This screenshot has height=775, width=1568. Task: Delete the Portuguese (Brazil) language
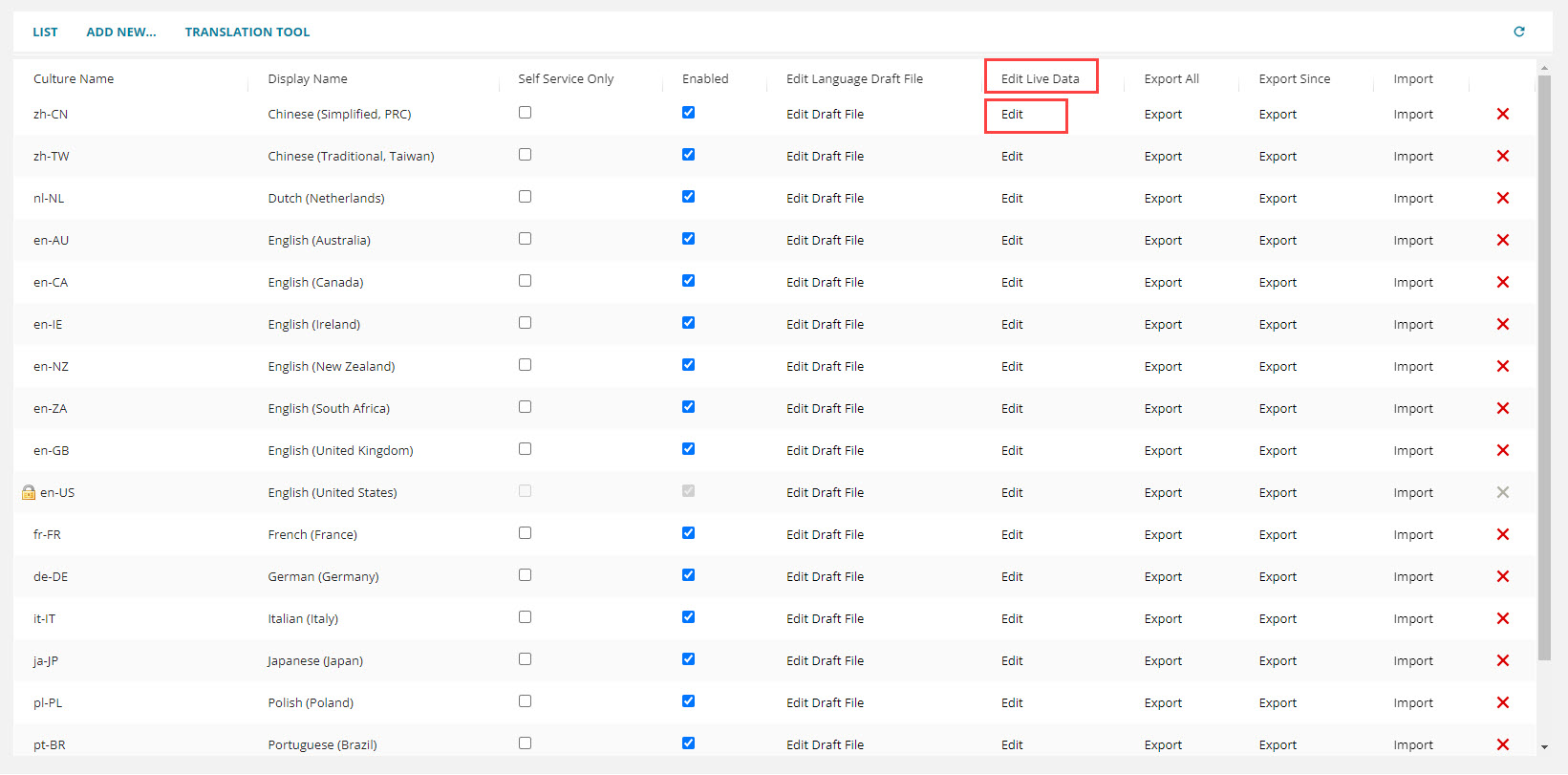1502,744
